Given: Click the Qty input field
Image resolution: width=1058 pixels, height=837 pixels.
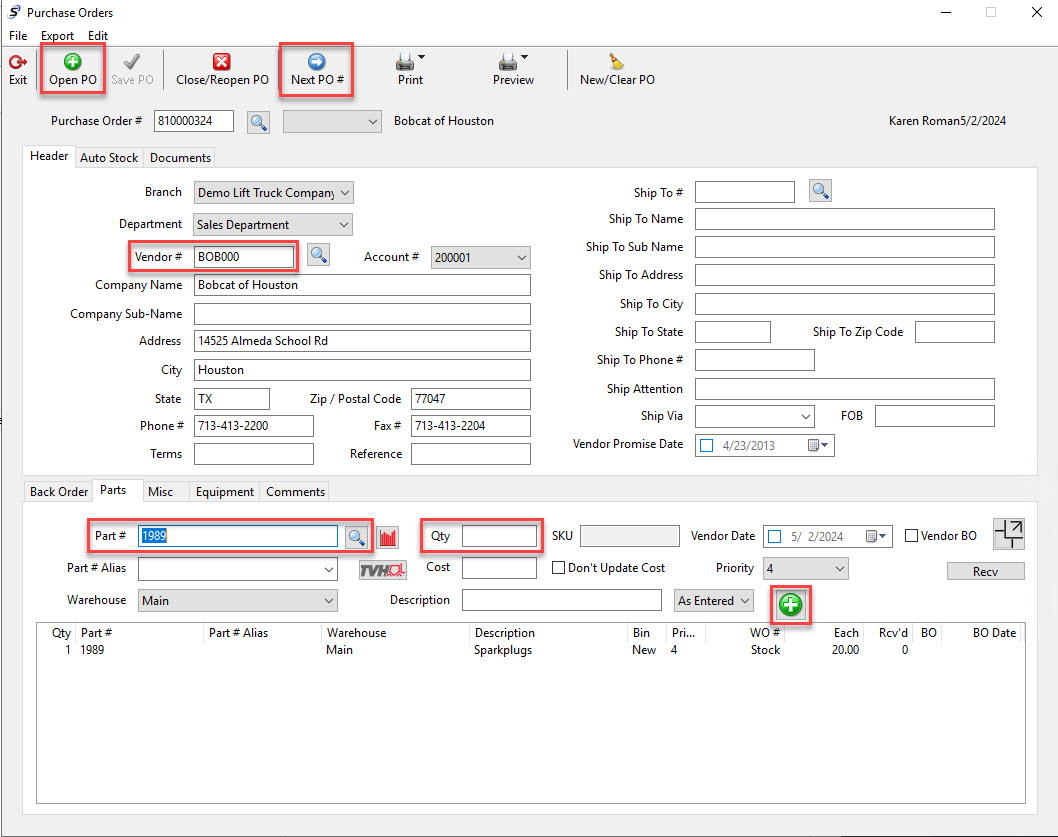Looking at the screenshot, I should tap(499, 537).
